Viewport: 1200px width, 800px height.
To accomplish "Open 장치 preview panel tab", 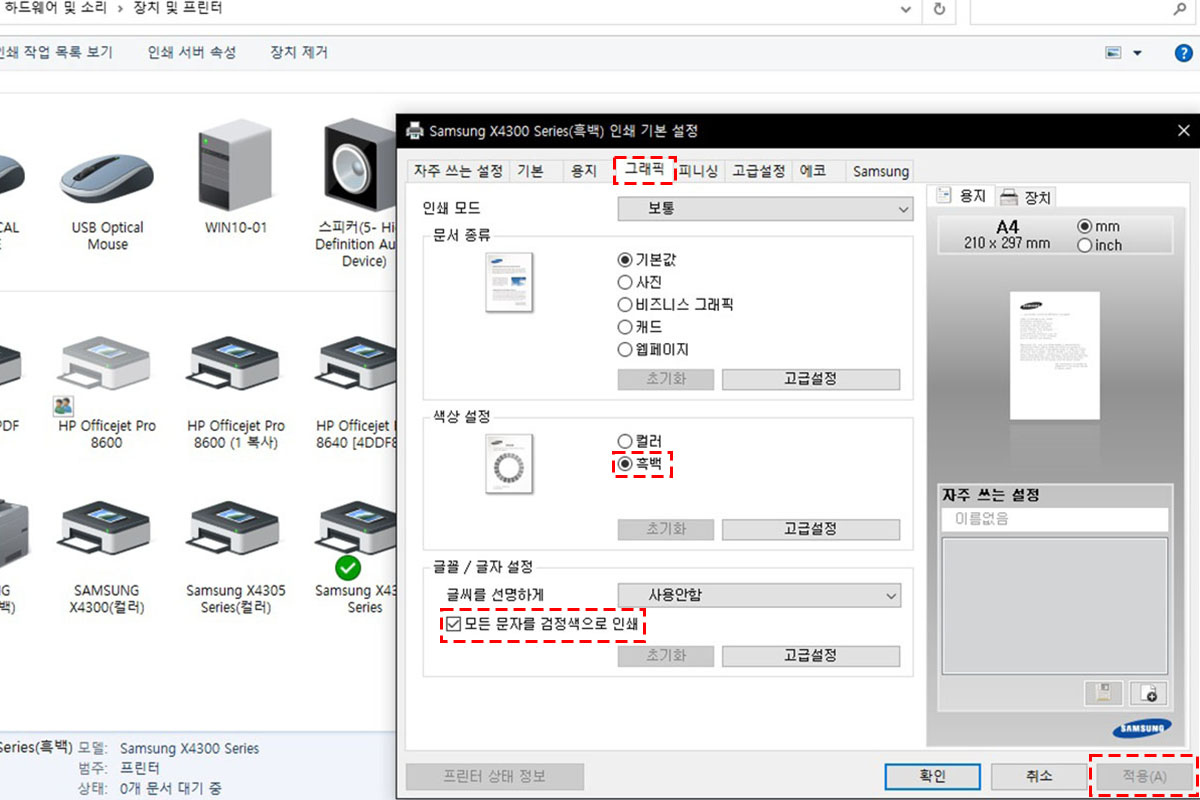I will point(1025,197).
